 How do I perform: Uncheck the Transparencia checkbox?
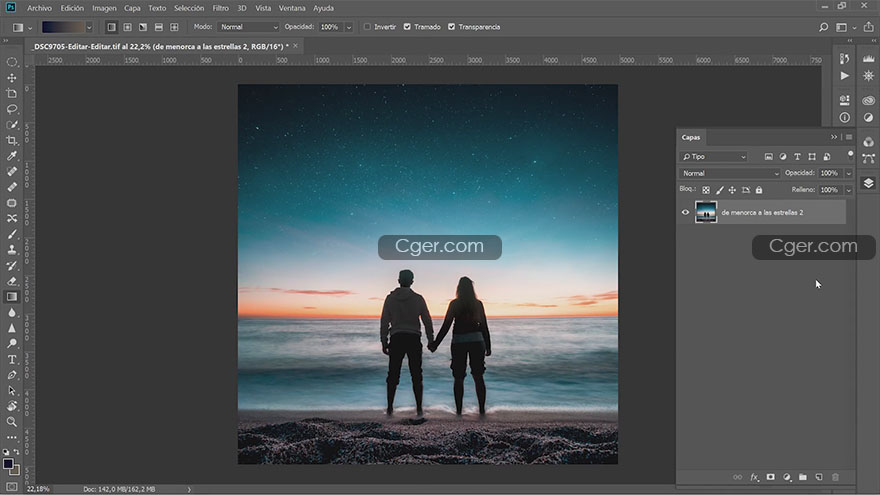[451, 27]
